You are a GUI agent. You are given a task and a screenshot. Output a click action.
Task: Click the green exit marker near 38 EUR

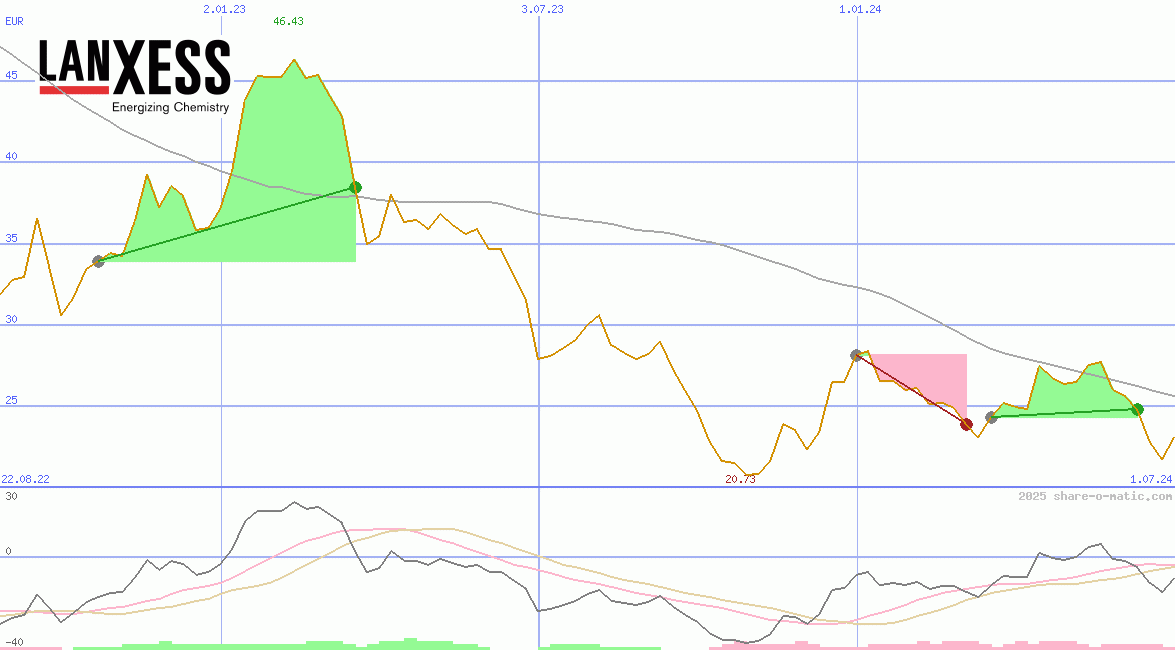pos(356,187)
